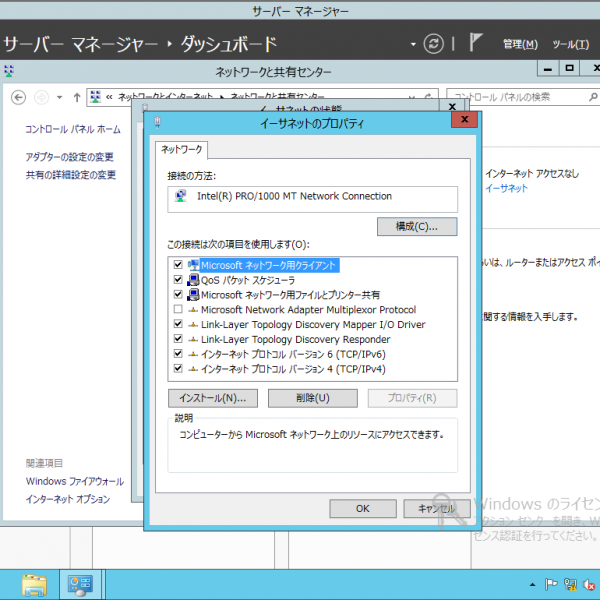Select the ネットワーク tab

coord(181,148)
